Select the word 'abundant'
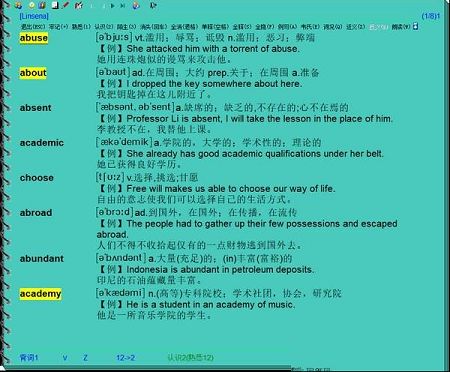450x372 pixels. click(x=42, y=259)
